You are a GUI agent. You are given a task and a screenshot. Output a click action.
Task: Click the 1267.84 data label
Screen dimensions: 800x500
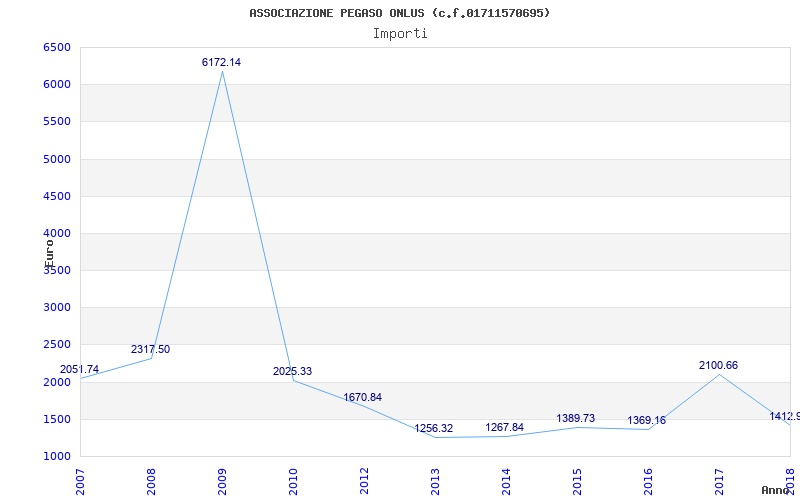[x=505, y=428]
